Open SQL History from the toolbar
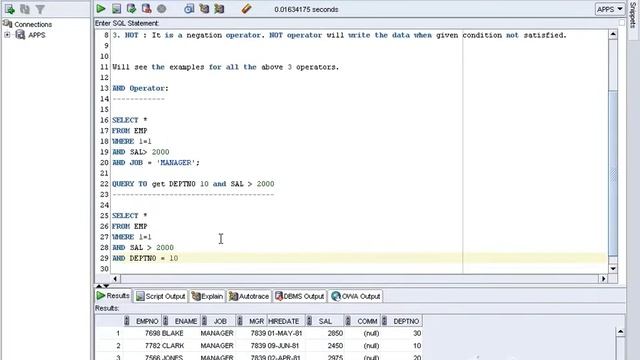Viewport: 640px width, 360px height. coord(189,9)
